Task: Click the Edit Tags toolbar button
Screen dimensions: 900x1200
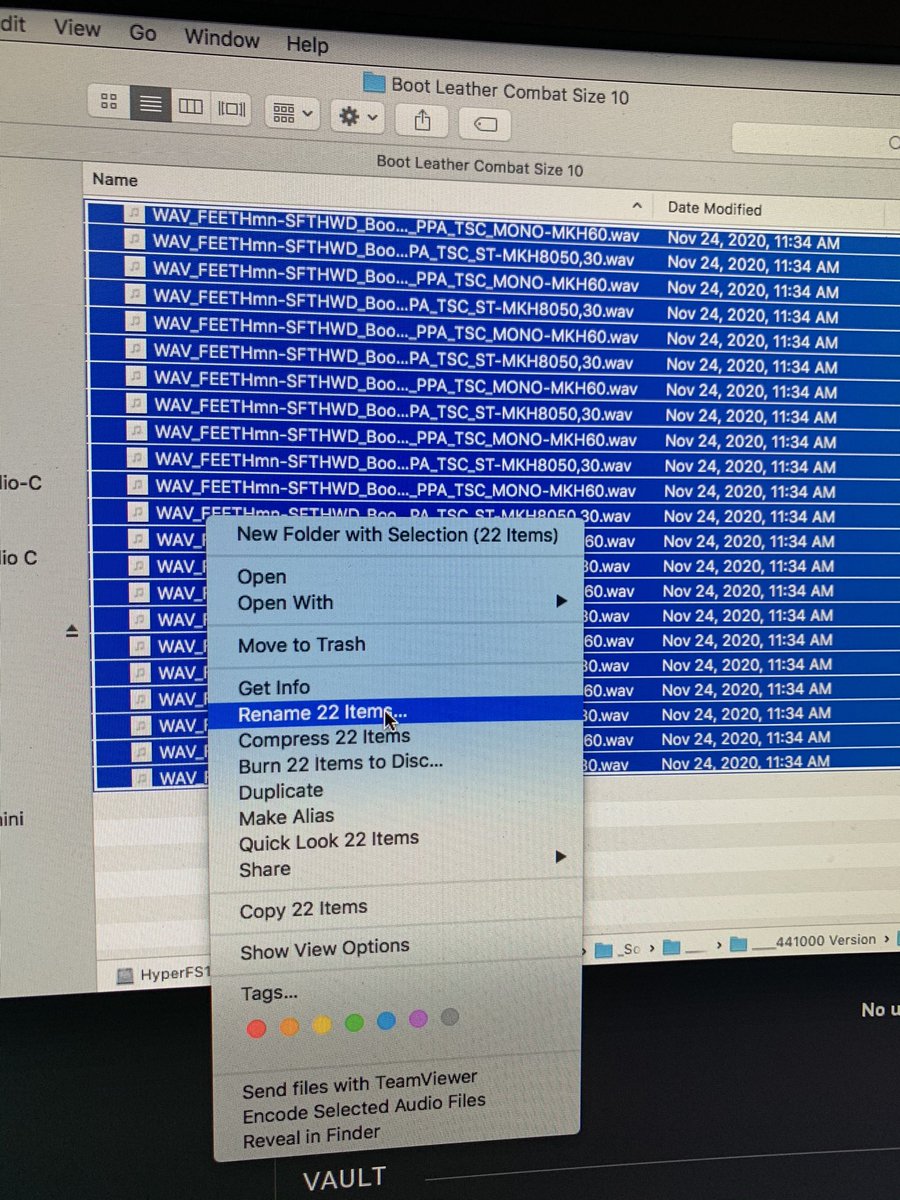Action: (485, 124)
